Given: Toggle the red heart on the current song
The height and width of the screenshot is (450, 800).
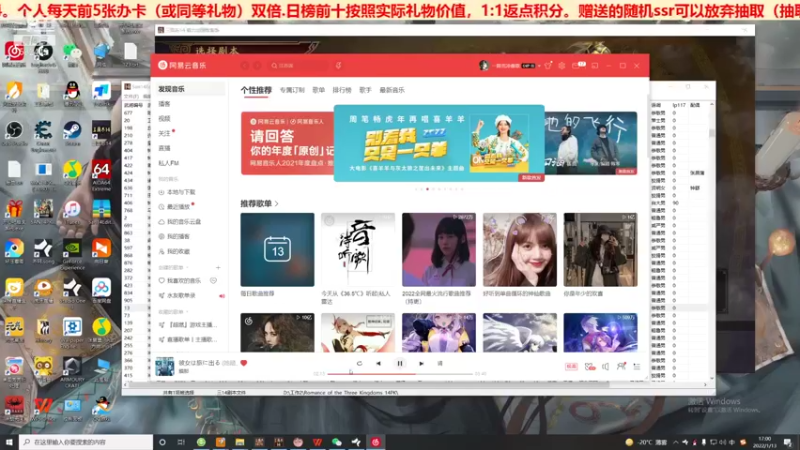Looking at the screenshot, I should click(244, 363).
